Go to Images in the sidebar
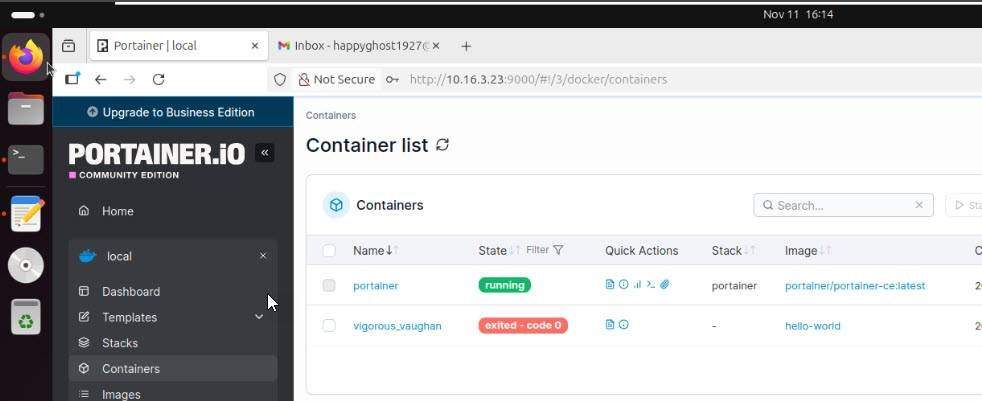The width and height of the screenshot is (982, 401). point(121,394)
